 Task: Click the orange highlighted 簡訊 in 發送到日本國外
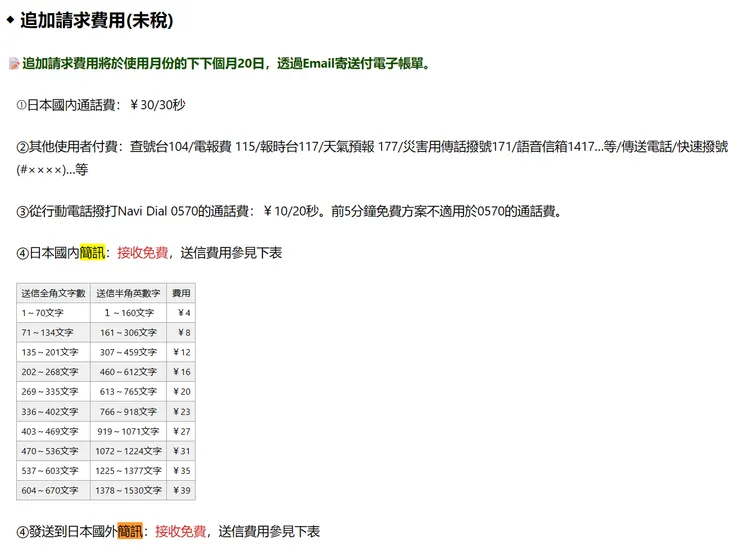[x=130, y=531]
